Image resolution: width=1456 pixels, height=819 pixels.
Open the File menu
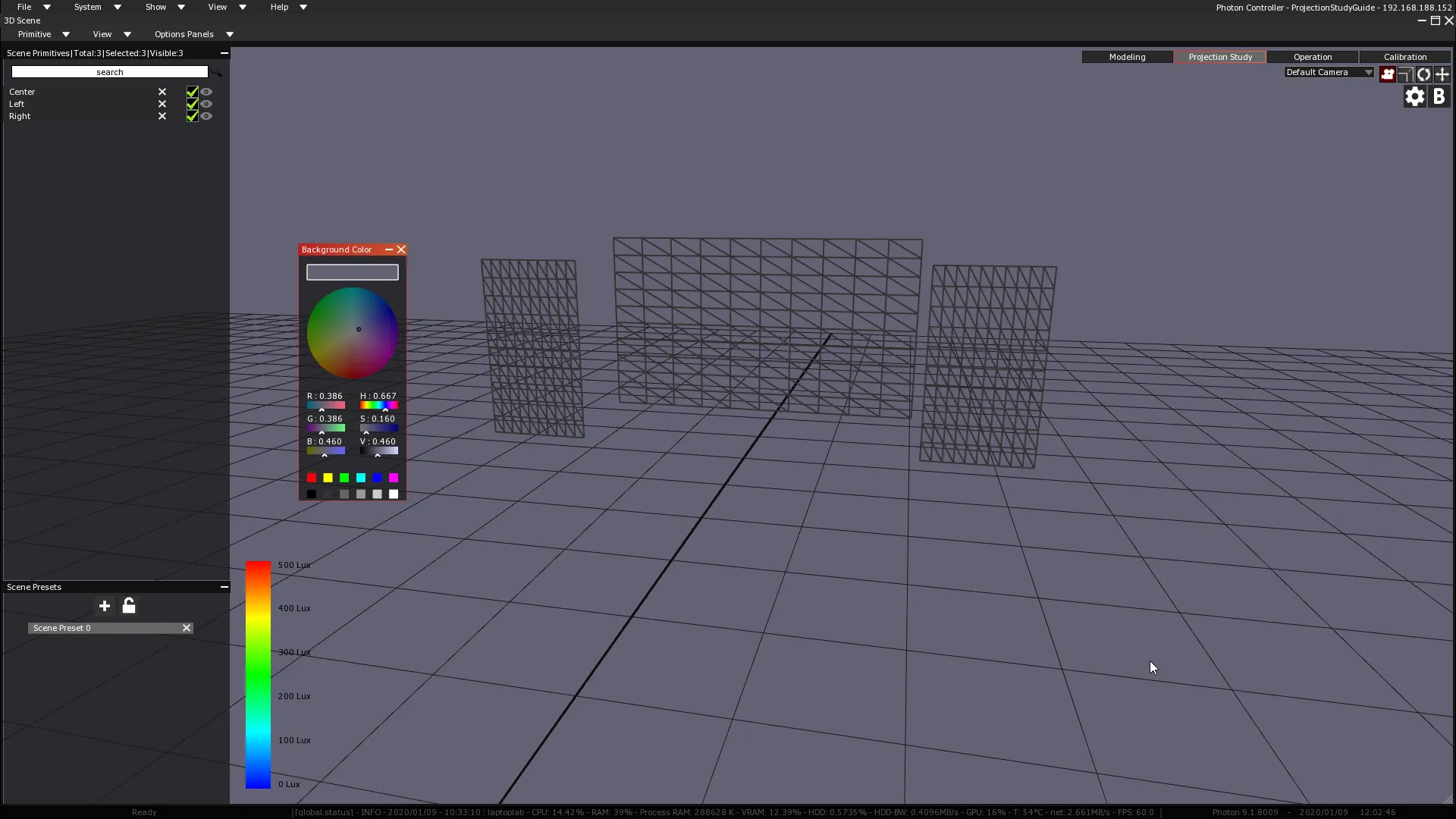tap(33, 7)
